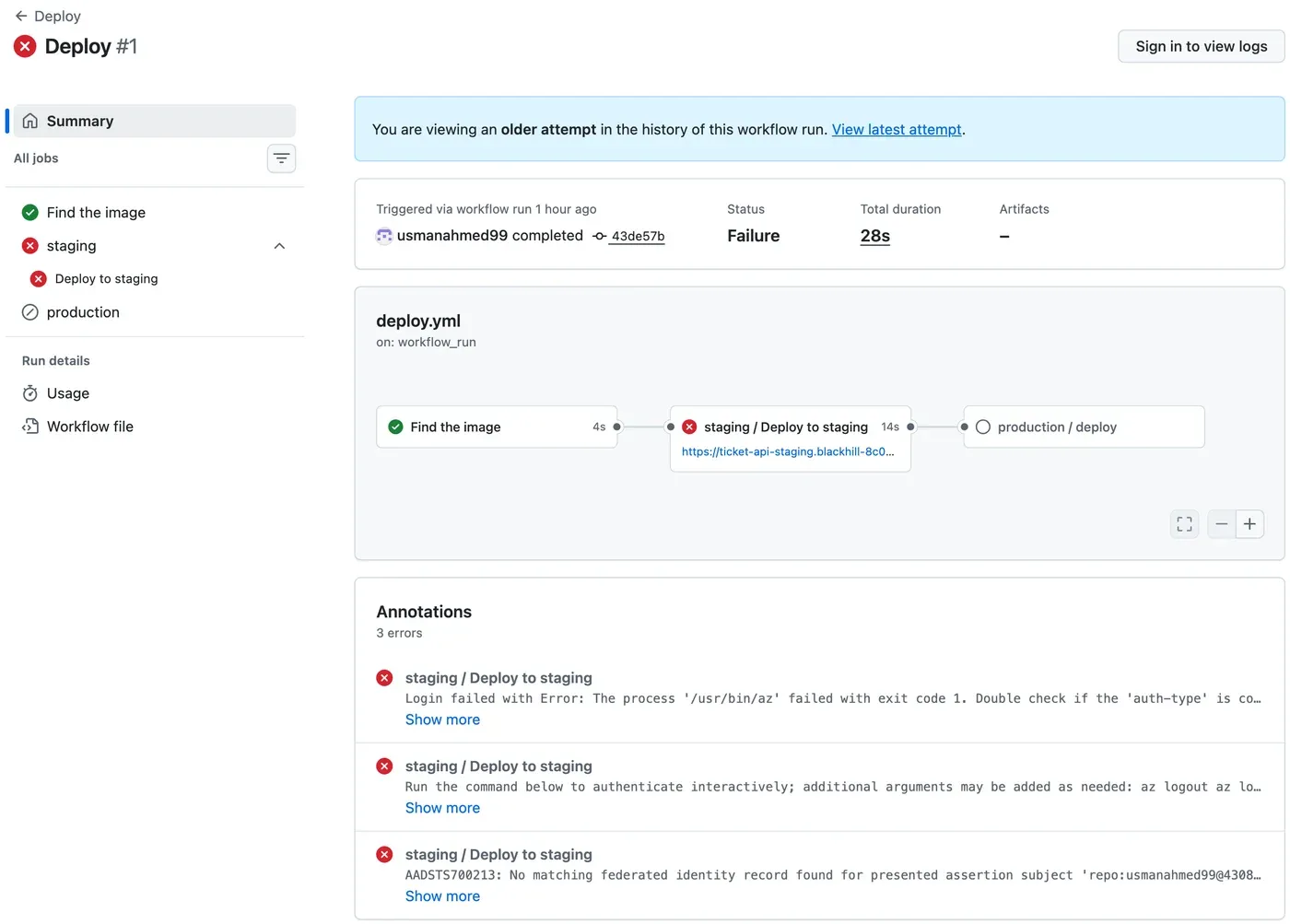Click the Annotations heading
Screen dimensions: 1290x924
(424, 612)
